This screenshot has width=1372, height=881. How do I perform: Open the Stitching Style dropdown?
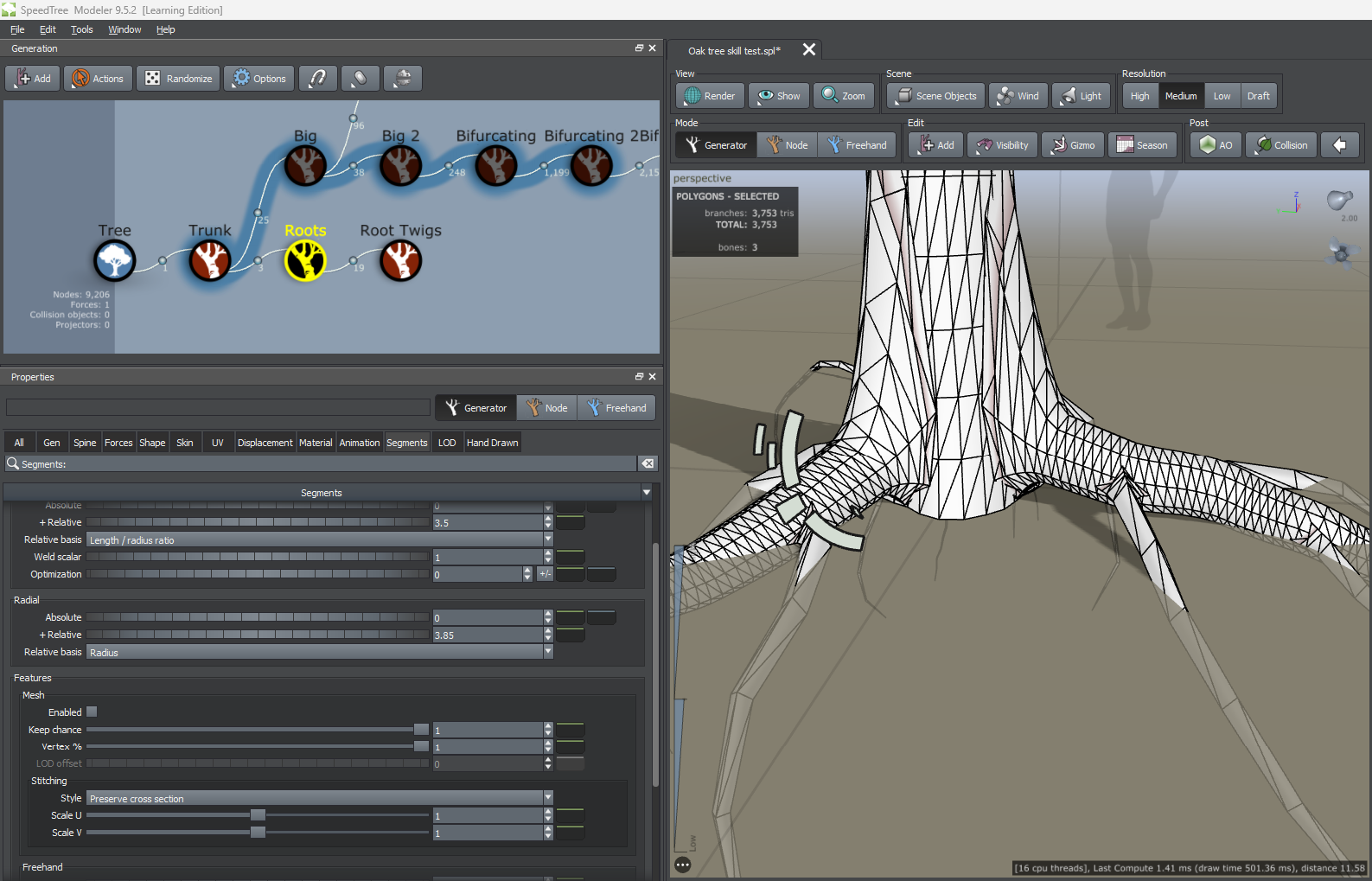click(319, 799)
